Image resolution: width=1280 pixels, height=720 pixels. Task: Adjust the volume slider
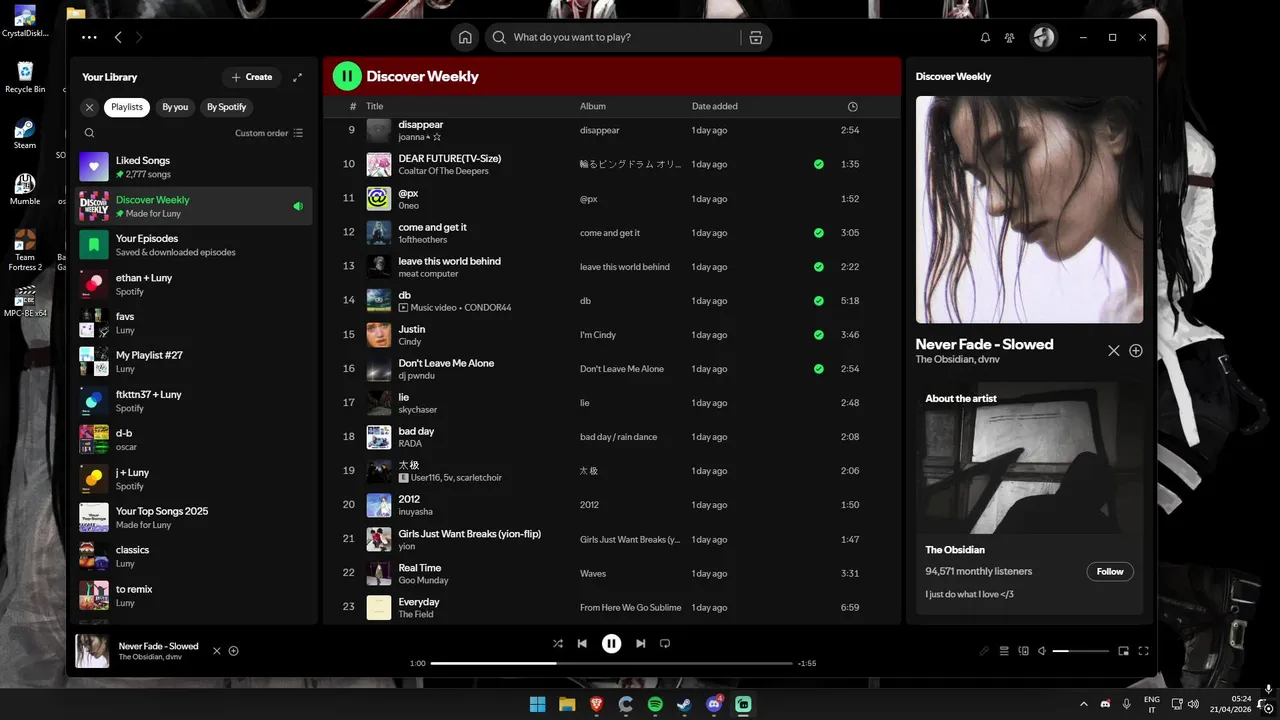pos(1080,651)
